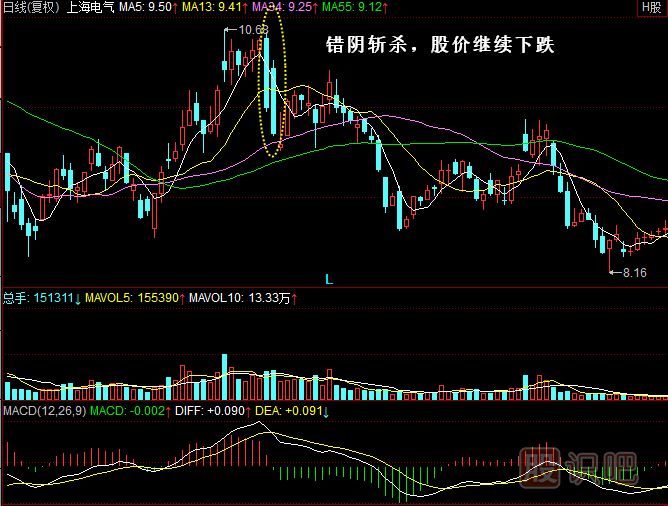
Task: Click the 总手 volume total label
Action: click(x=41, y=298)
